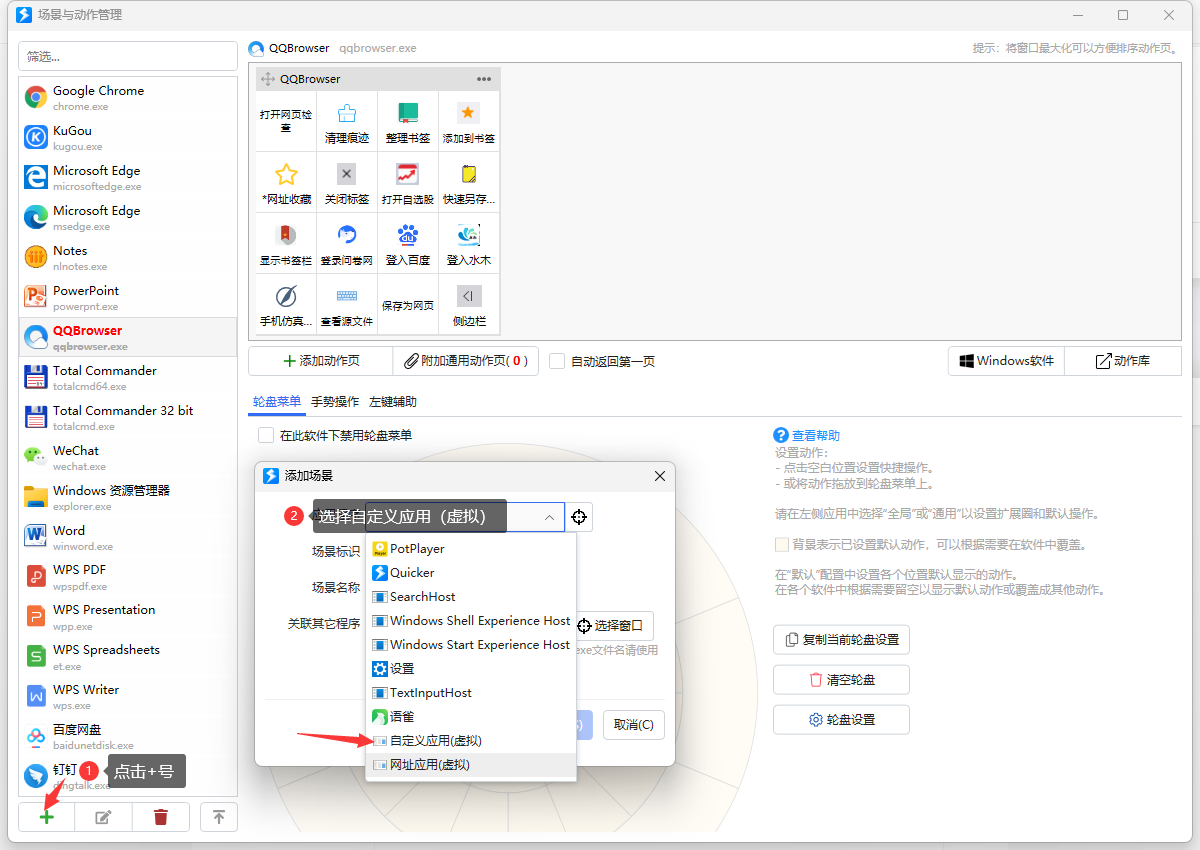Click the edit scene pencil icon
Screen dimensions: 1200x850
103,817
